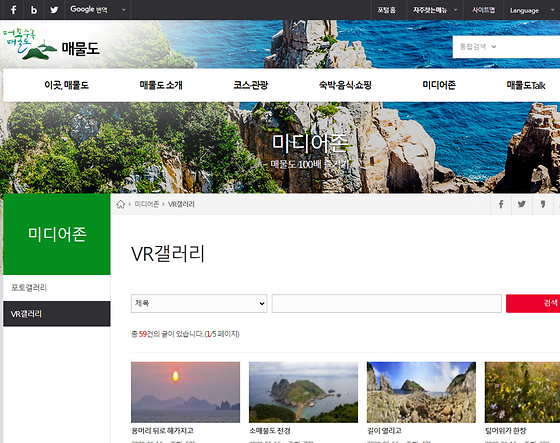Click the home icon in breadcrumb
The width and height of the screenshot is (560, 443).
tap(121, 204)
